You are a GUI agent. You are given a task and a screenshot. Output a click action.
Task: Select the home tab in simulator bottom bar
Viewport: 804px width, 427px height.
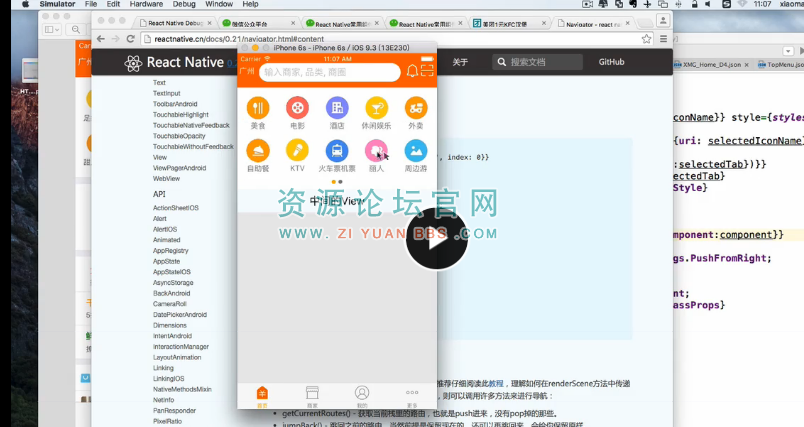click(262, 396)
